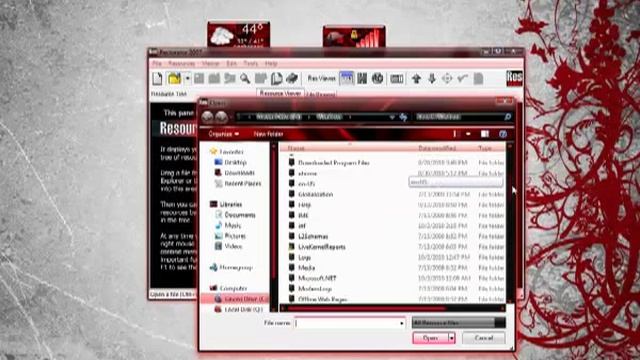
Task: Select Music library in the navigation pane
Action: 233,226
